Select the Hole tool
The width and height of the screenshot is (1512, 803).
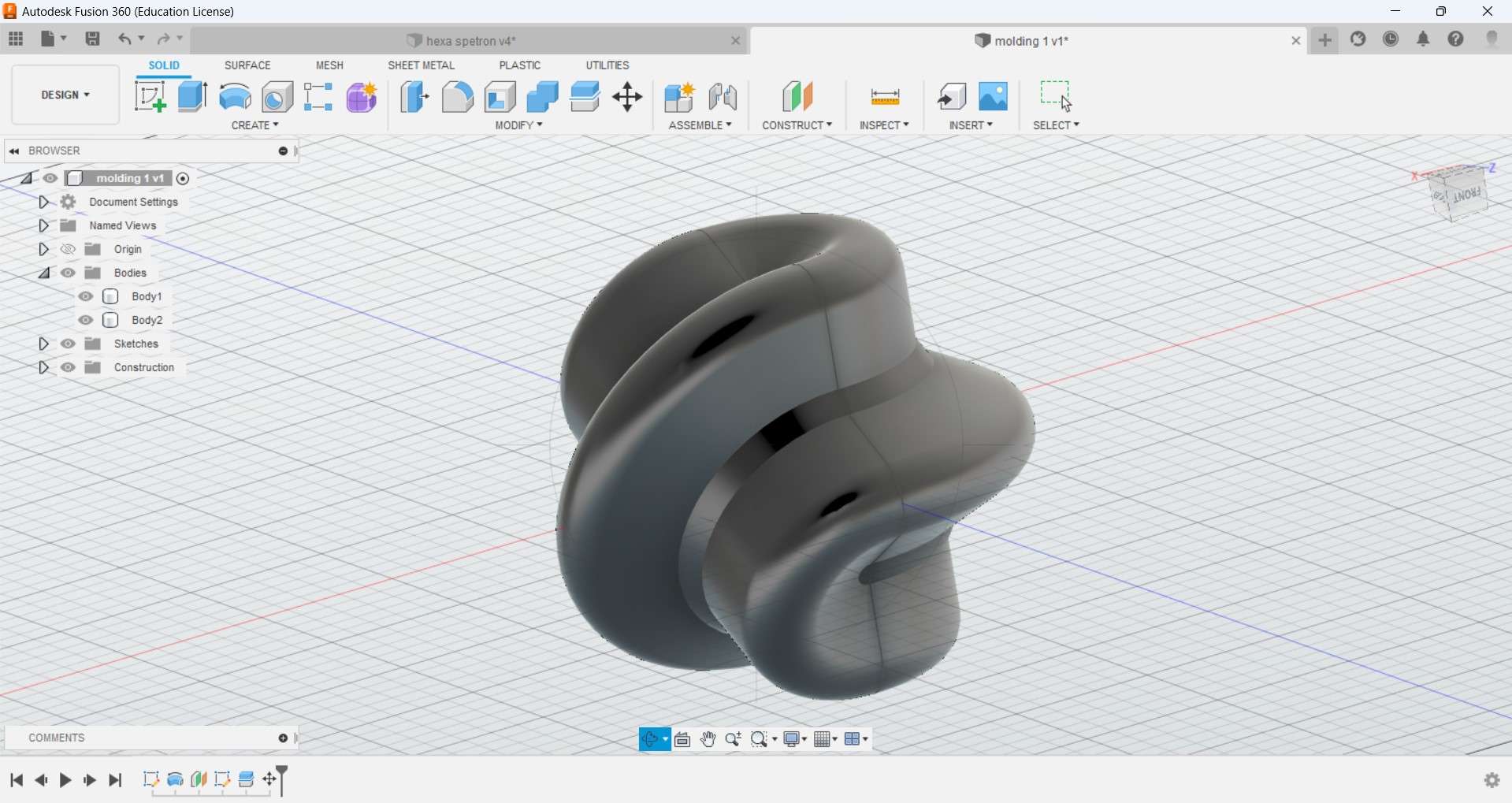tap(277, 97)
